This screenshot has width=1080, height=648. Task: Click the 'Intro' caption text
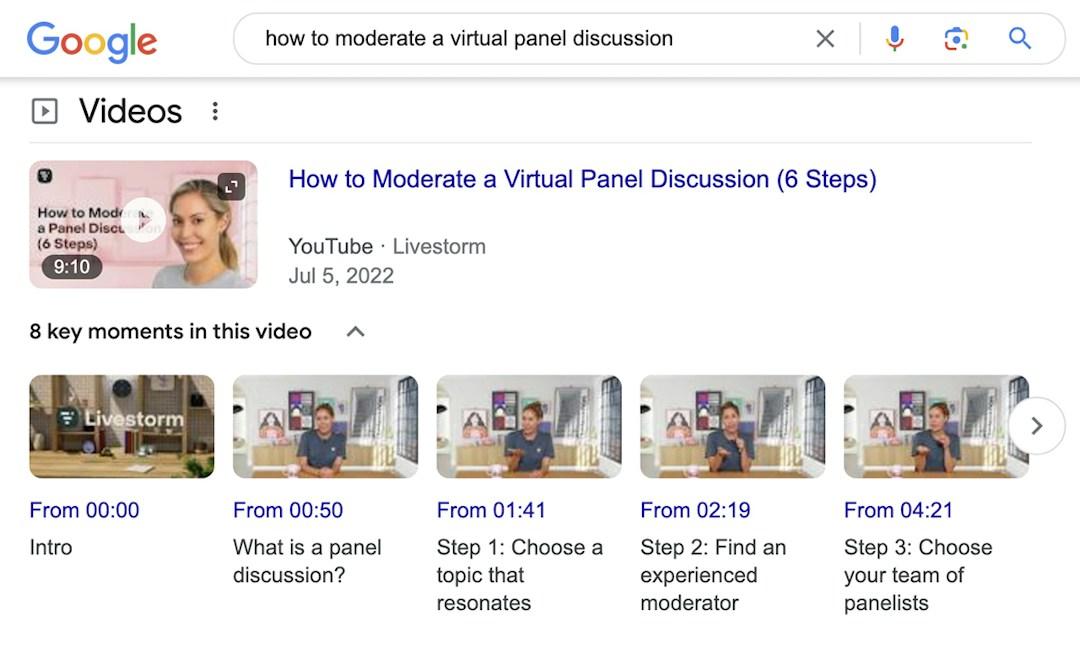pyautogui.click(x=51, y=547)
